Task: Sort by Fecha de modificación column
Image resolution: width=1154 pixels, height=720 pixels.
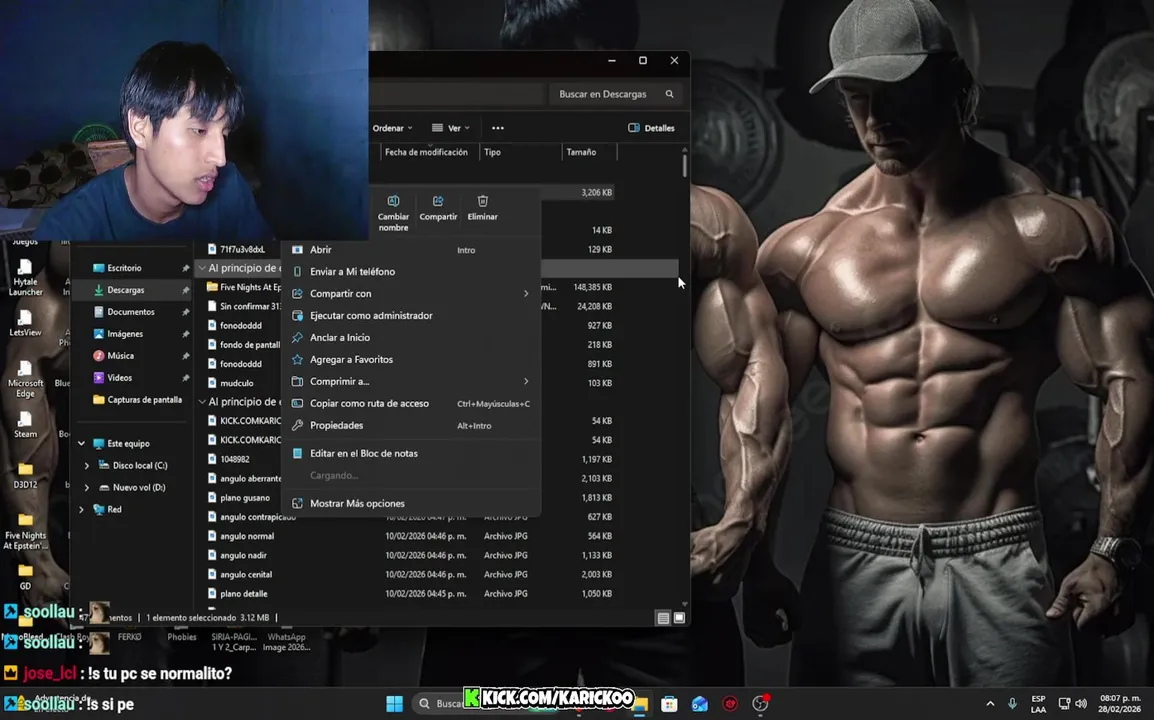Action: [426, 152]
